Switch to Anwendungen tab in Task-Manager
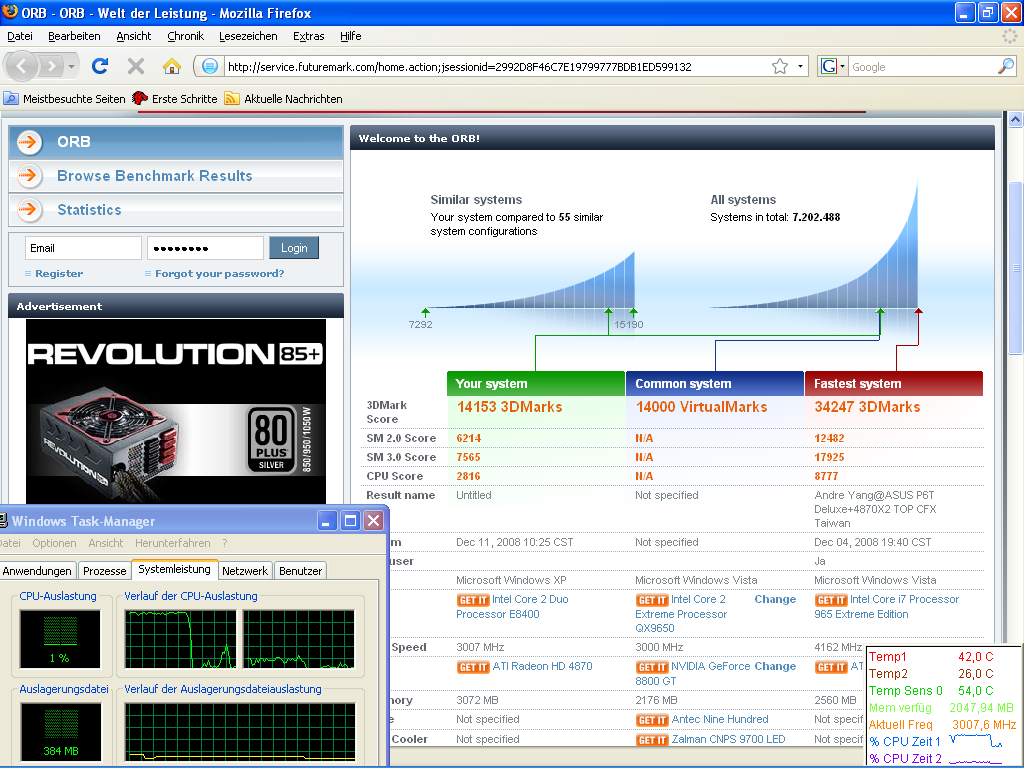This screenshot has width=1024, height=768. coord(37,571)
